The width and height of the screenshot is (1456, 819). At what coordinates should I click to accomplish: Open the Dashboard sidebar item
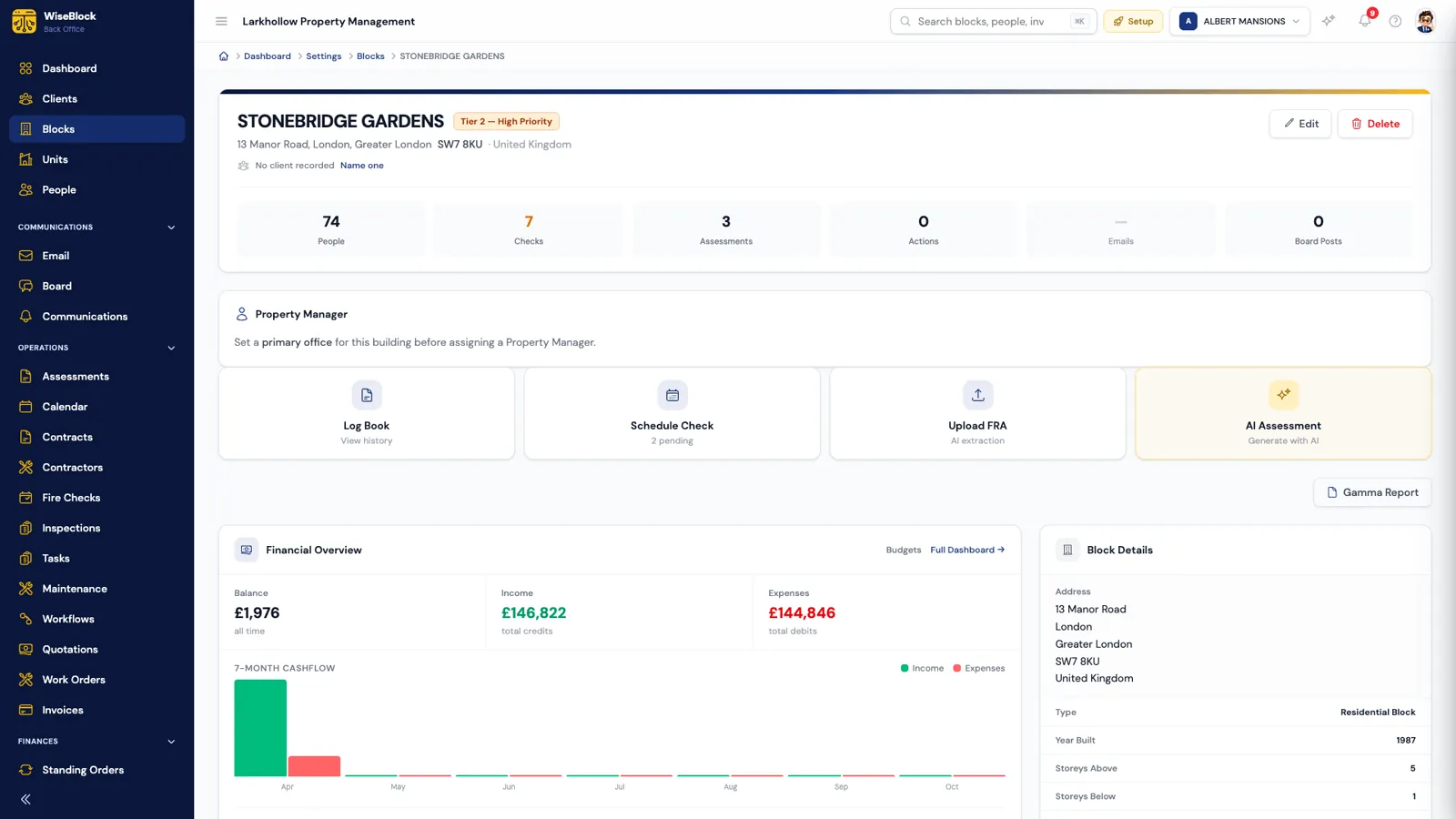click(x=96, y=68)
